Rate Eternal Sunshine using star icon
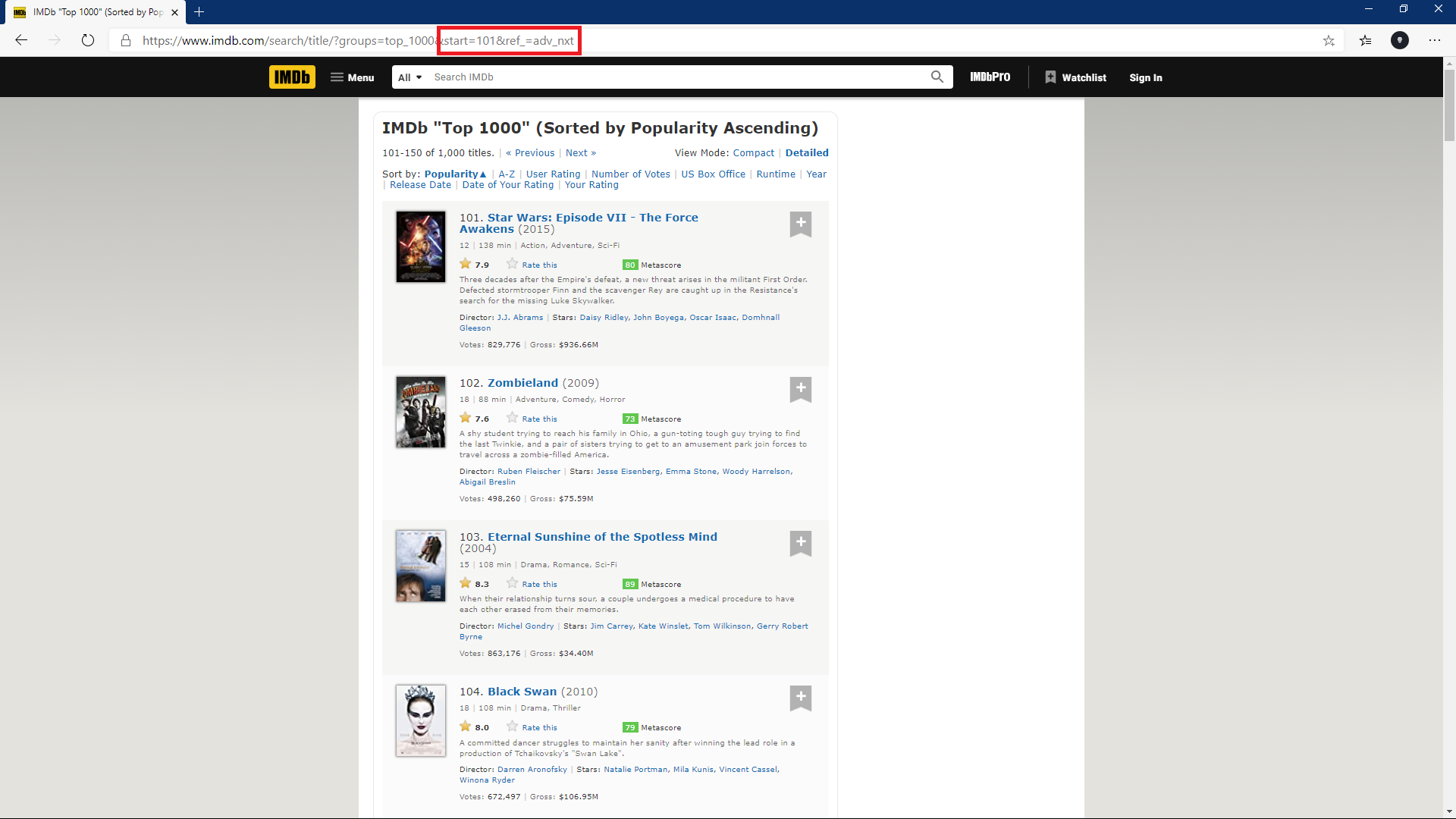The width and height of the screenshot is (1456, 819). 513,583
